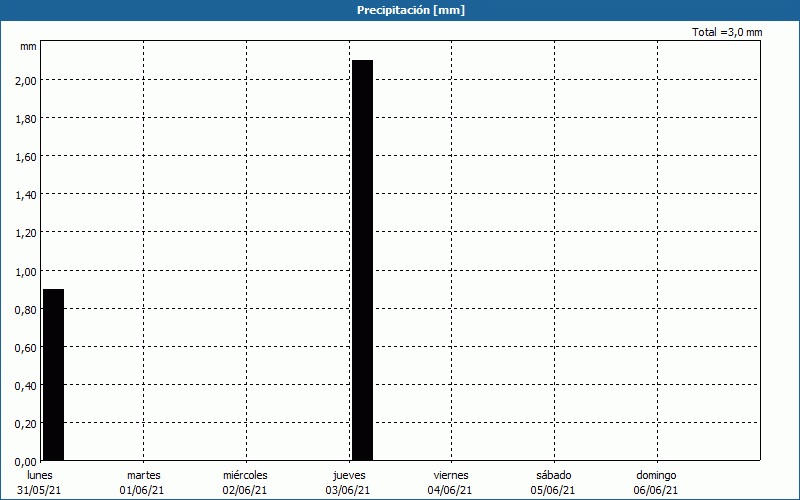Screen dimensions: 800x500
Task: Click the 0,60 axis value
Action: 26,347
